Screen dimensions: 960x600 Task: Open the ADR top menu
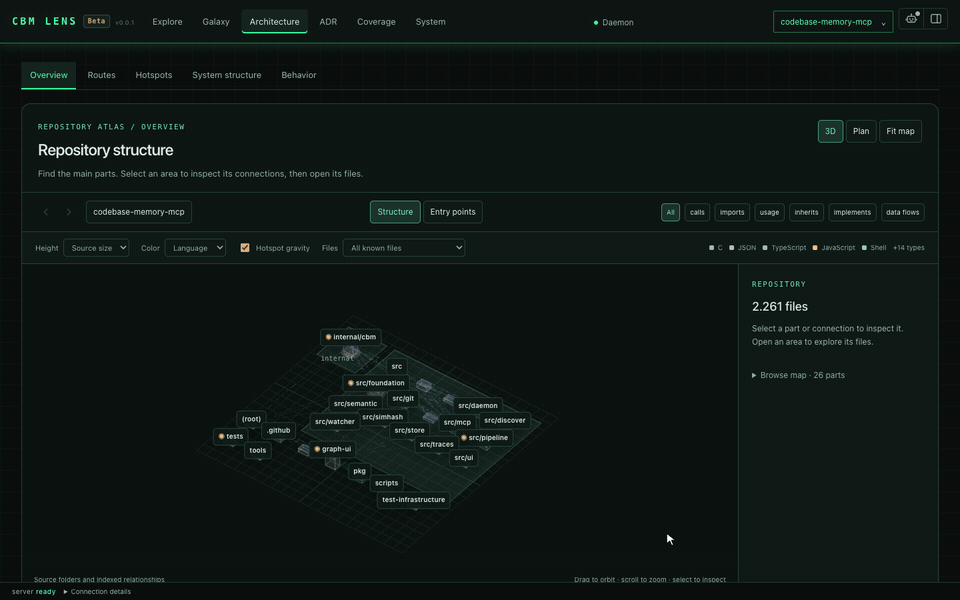328,21
